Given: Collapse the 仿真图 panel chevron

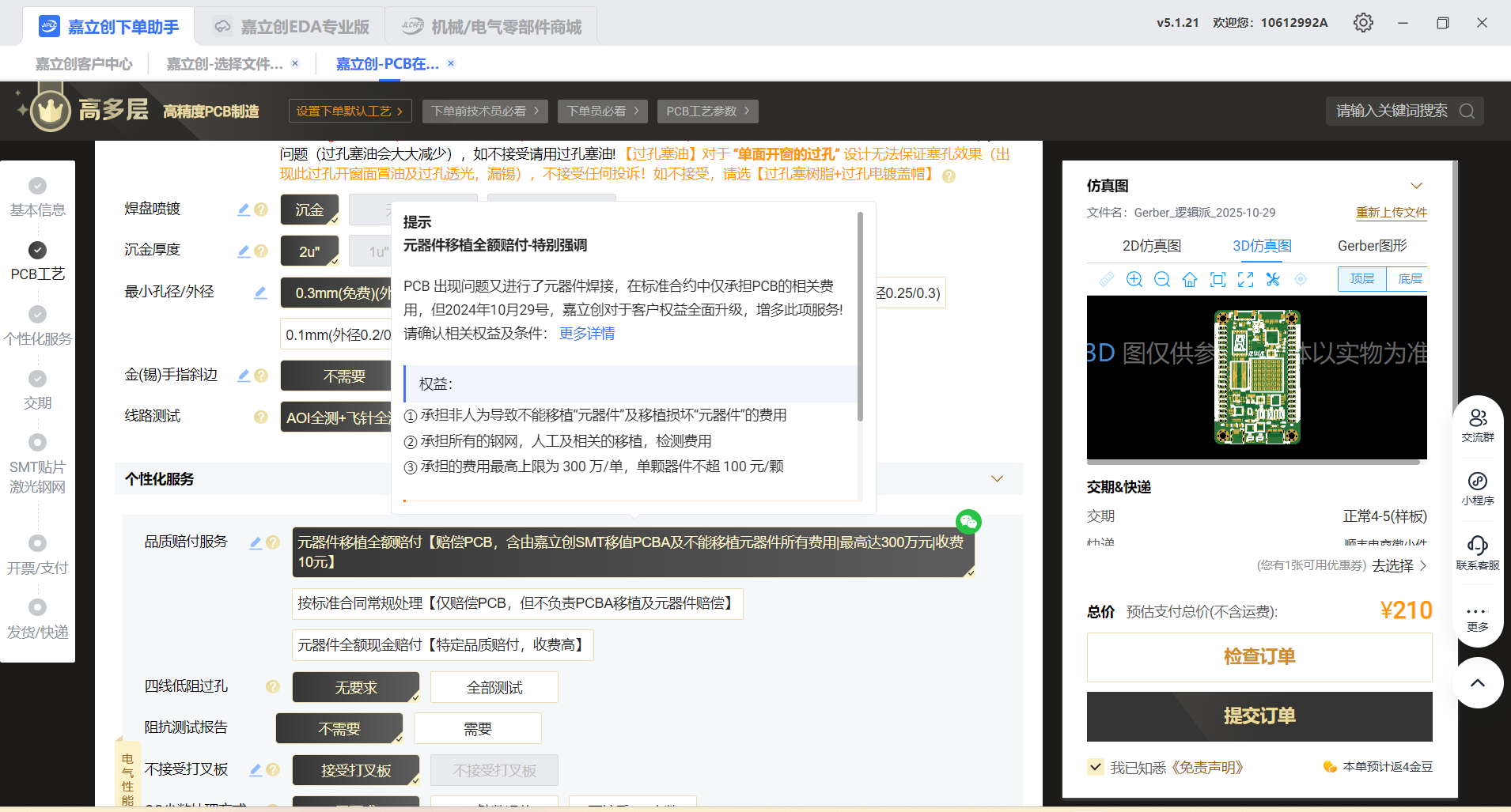Looking at the screenshot, I should point(1417,186).
